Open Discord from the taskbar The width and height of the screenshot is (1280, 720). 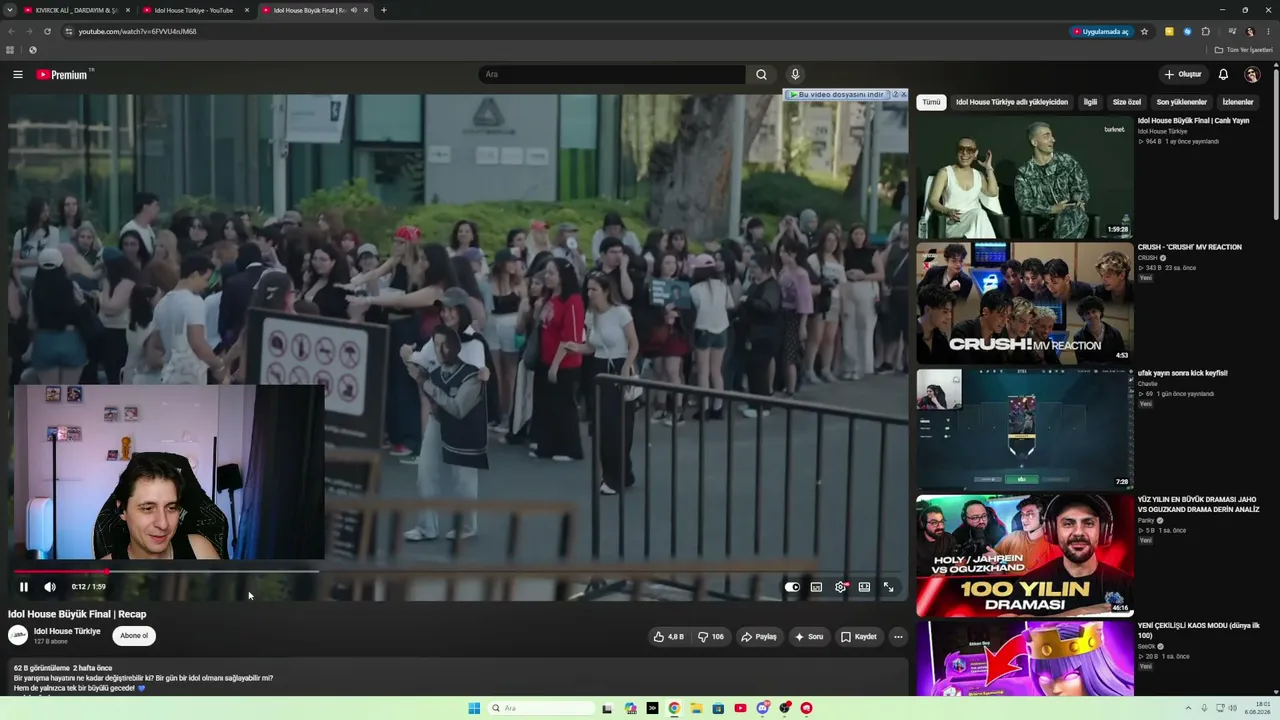point(762,708)
